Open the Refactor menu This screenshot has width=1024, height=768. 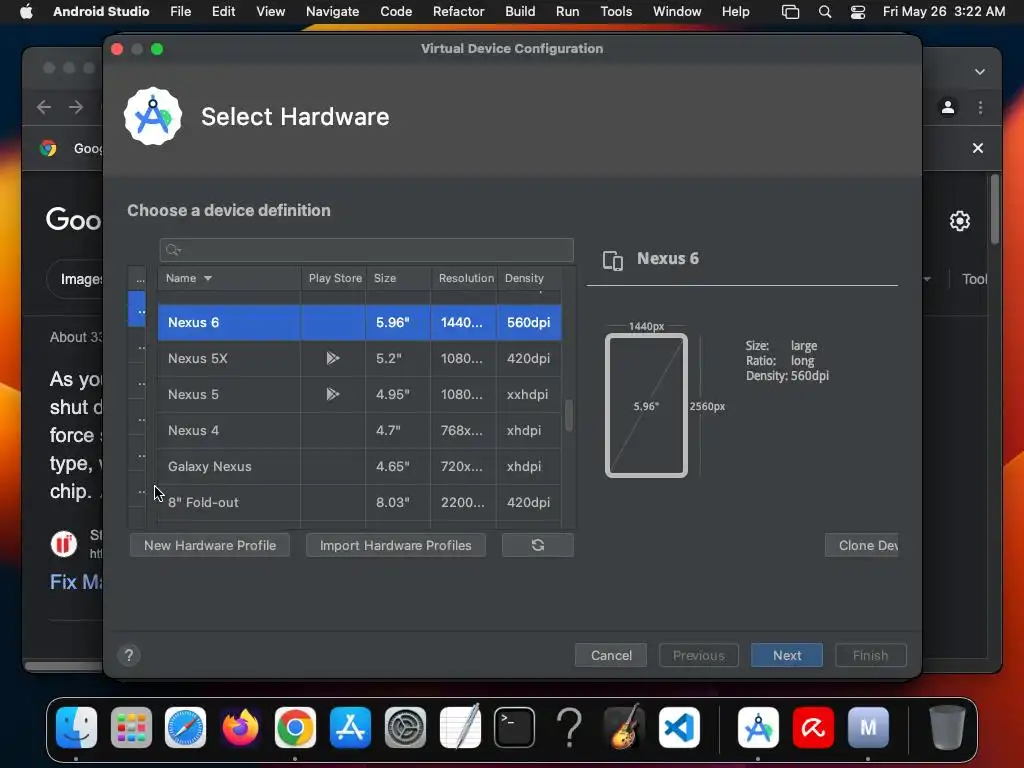click(x=458, y=12)
